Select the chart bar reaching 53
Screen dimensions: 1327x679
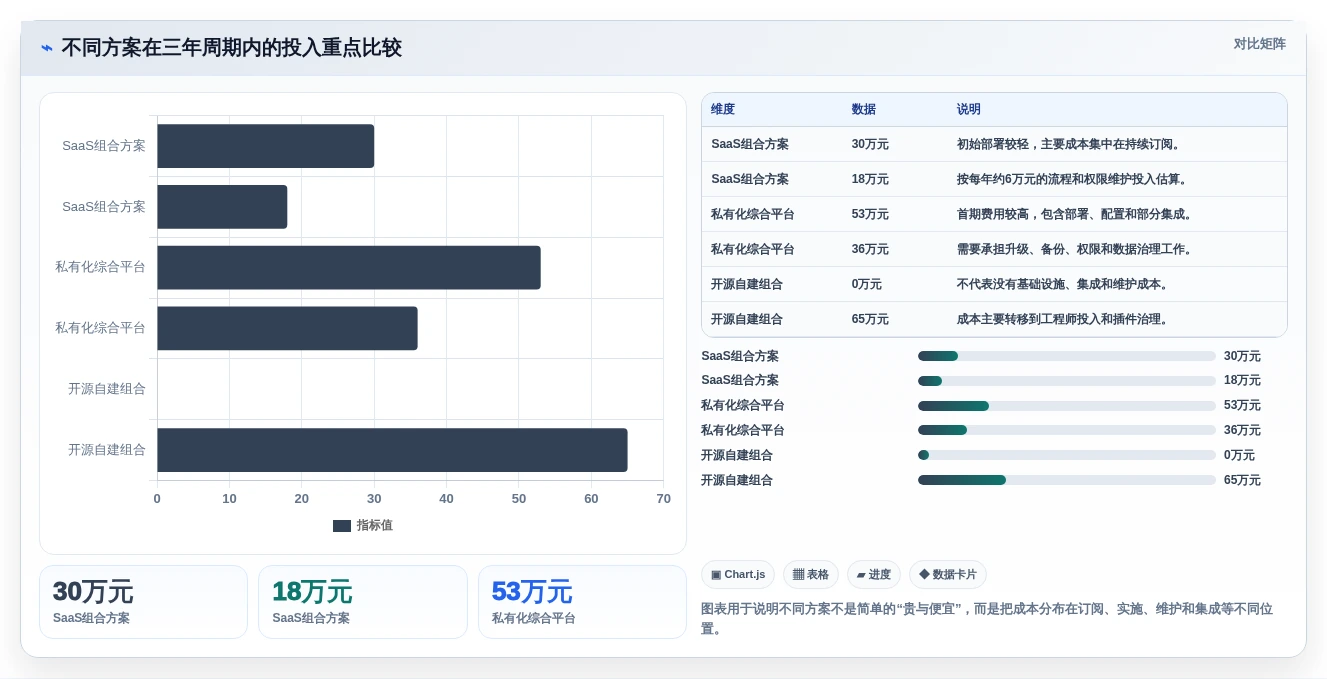pos(349,268)
